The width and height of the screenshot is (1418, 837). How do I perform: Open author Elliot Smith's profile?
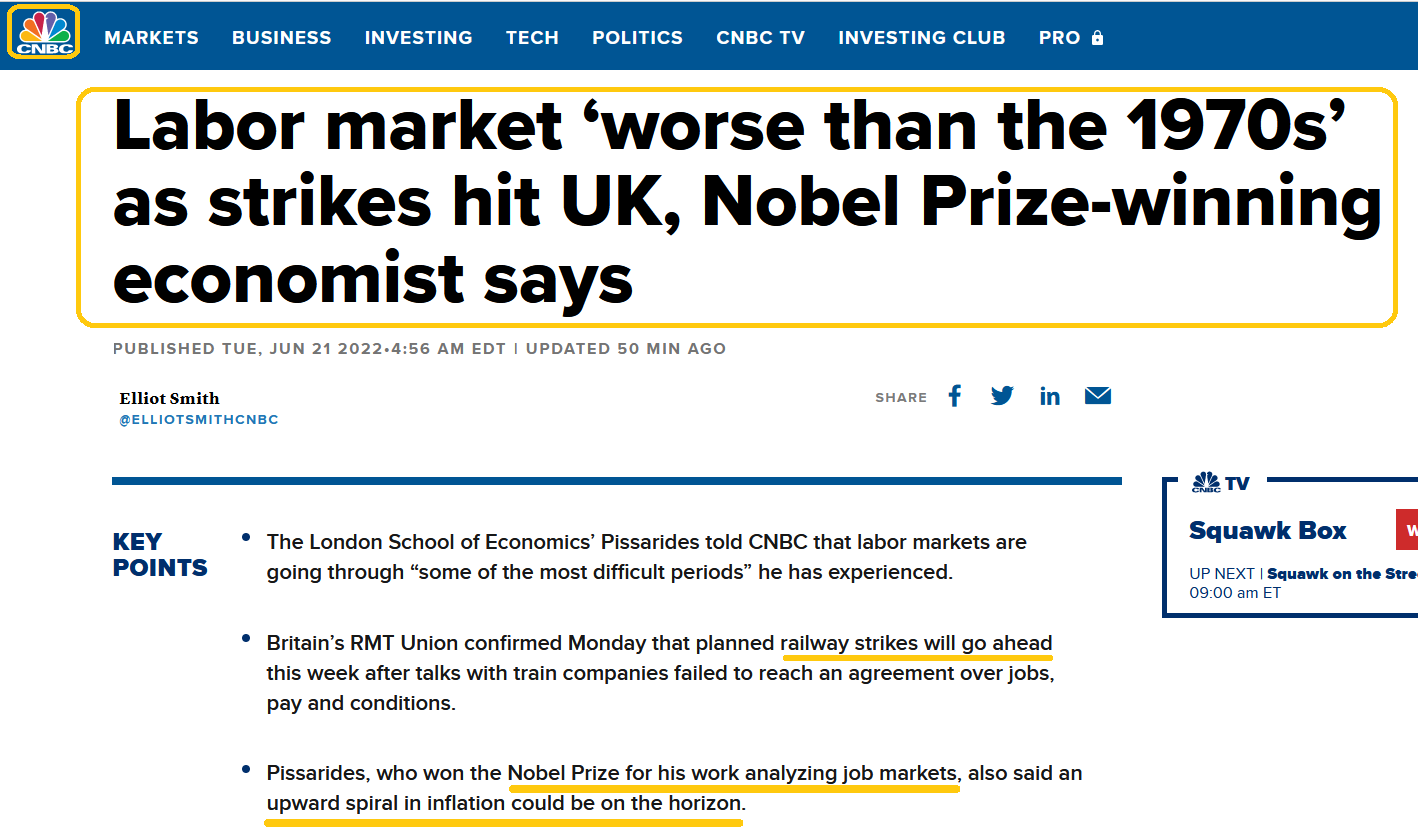[169, 398]
